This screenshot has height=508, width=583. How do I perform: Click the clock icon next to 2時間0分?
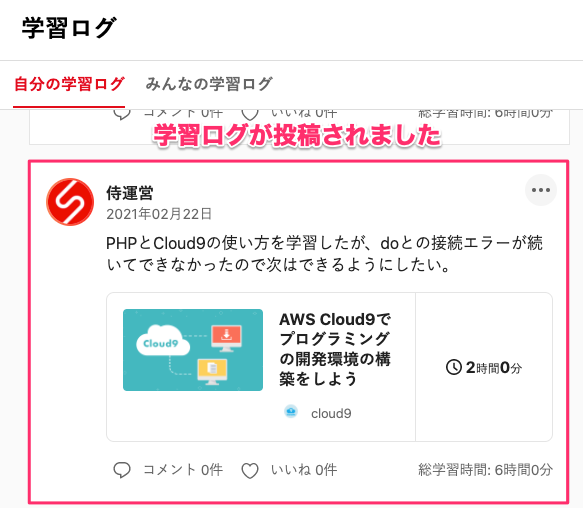click(454, 367)
